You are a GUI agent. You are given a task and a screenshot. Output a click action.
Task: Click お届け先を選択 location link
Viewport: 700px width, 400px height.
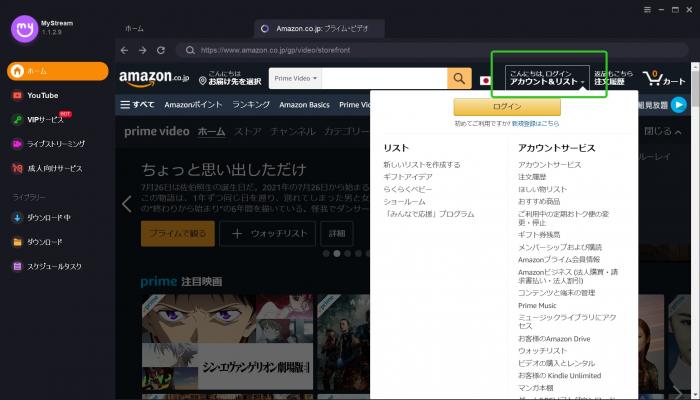pyautogui.click(x=230, y=78)
